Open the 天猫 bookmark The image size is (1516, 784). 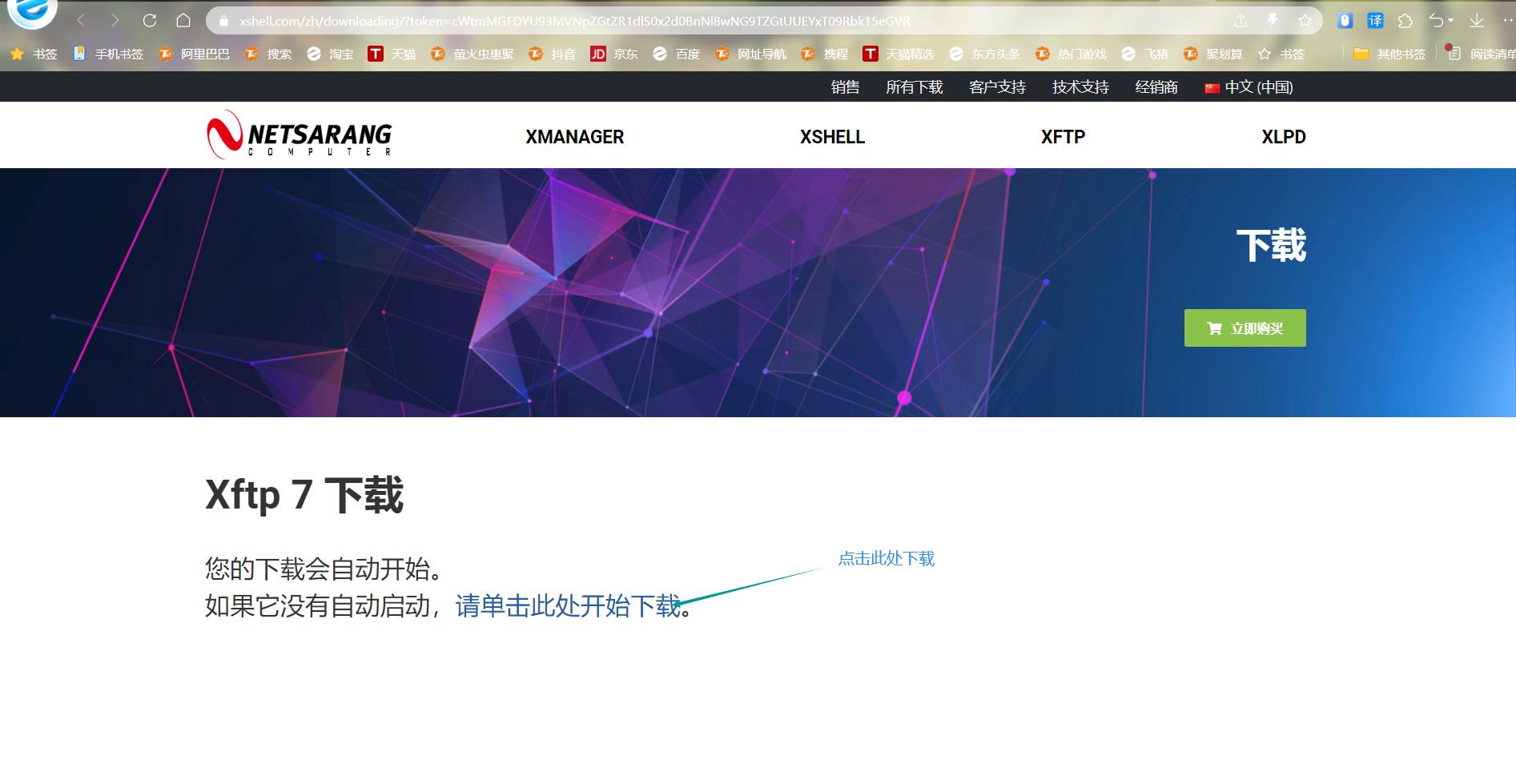click(x=392, y=54)
